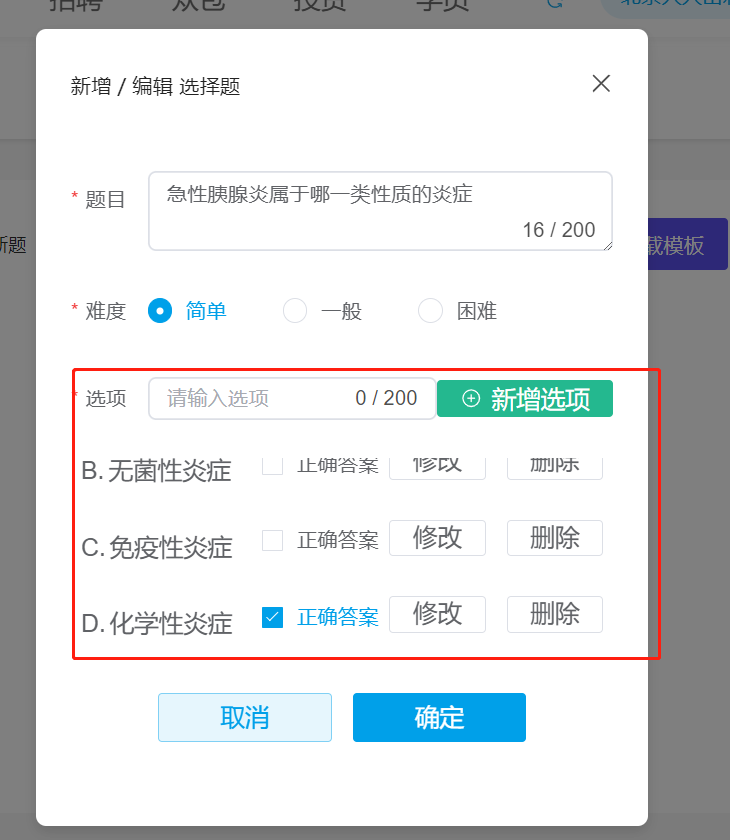Uncheck 正确答案 for option D 化学性炎症

272,617
